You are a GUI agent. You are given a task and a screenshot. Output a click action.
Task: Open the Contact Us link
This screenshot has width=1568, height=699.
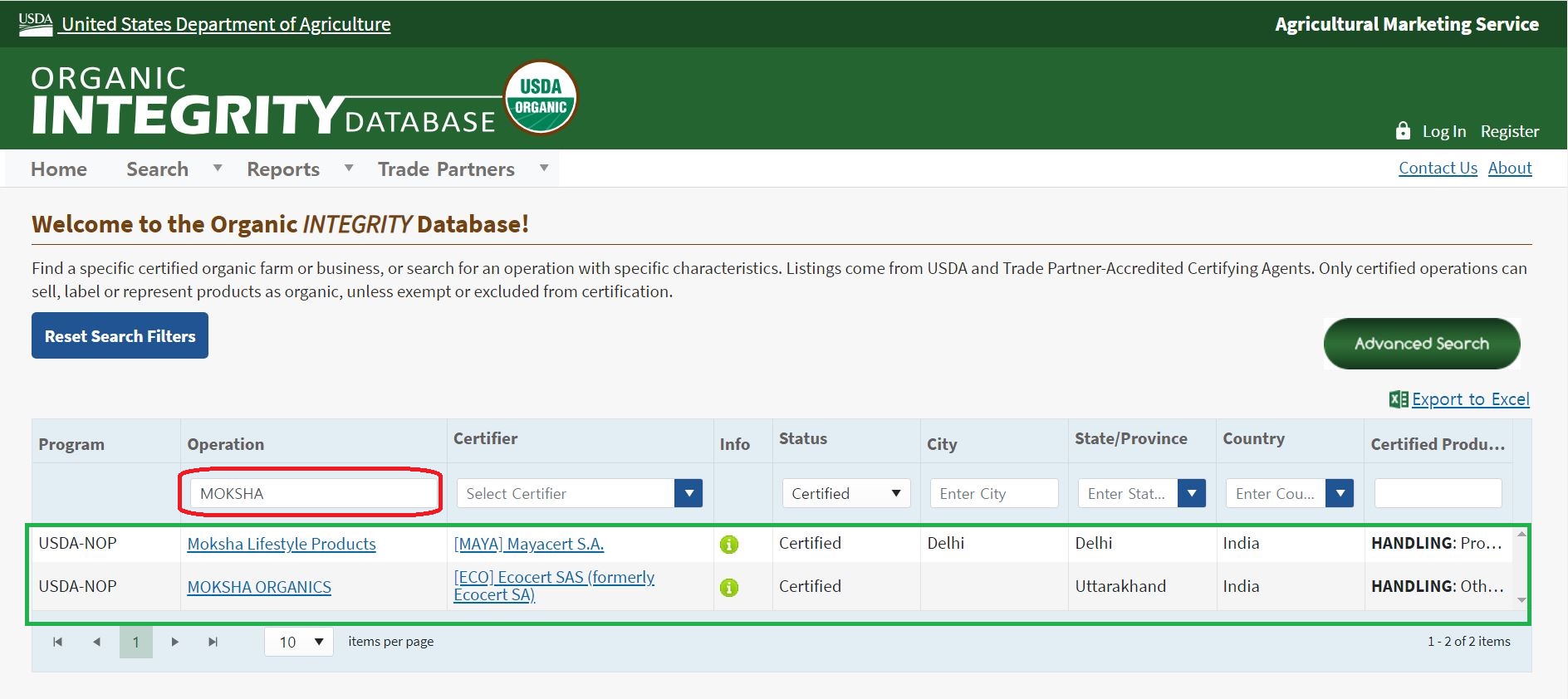point(1438,168)
